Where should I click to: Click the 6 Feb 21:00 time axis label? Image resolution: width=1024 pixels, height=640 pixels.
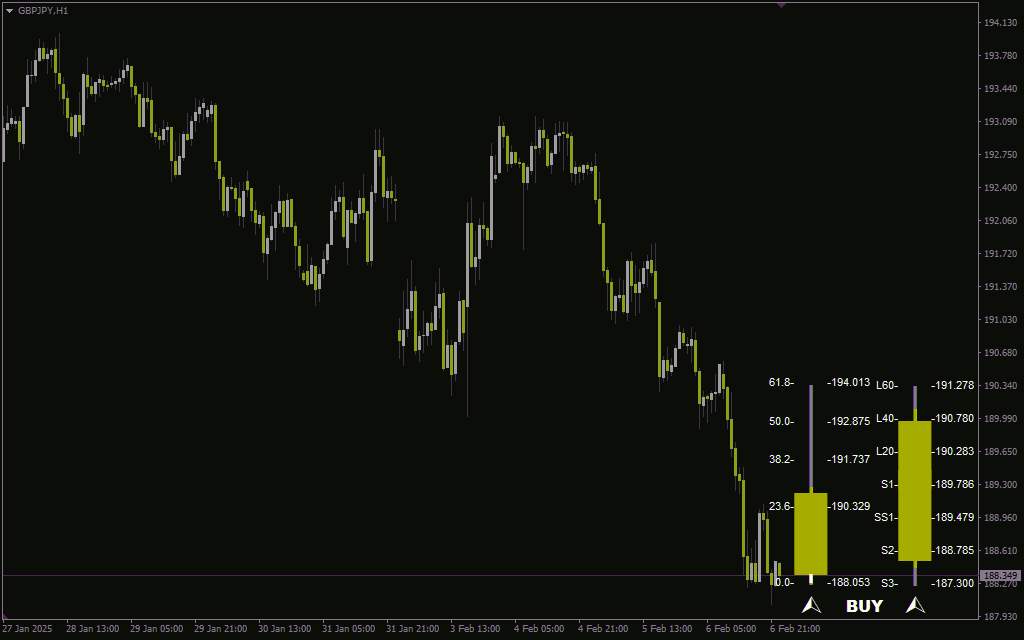pos(795,629)
